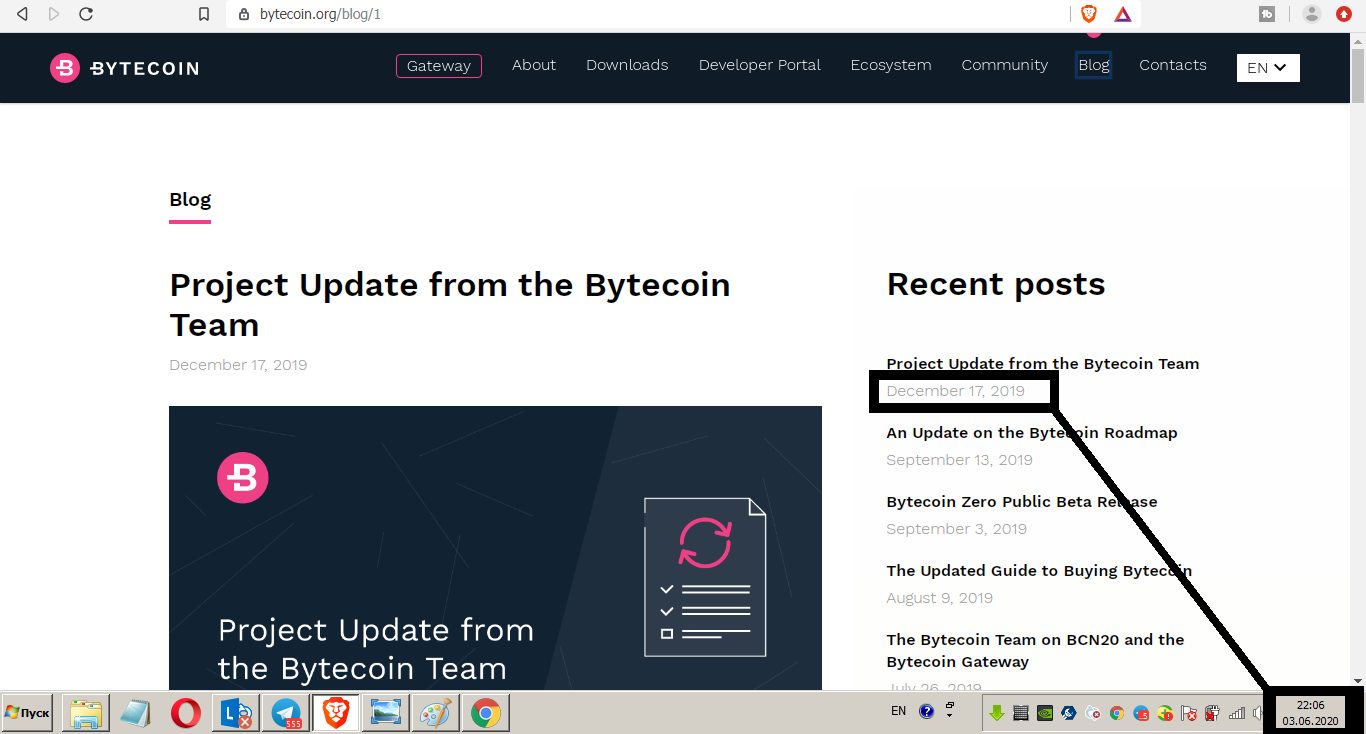Open Telegram from the taskbar
1366x734 pixels.
point(286,713)
